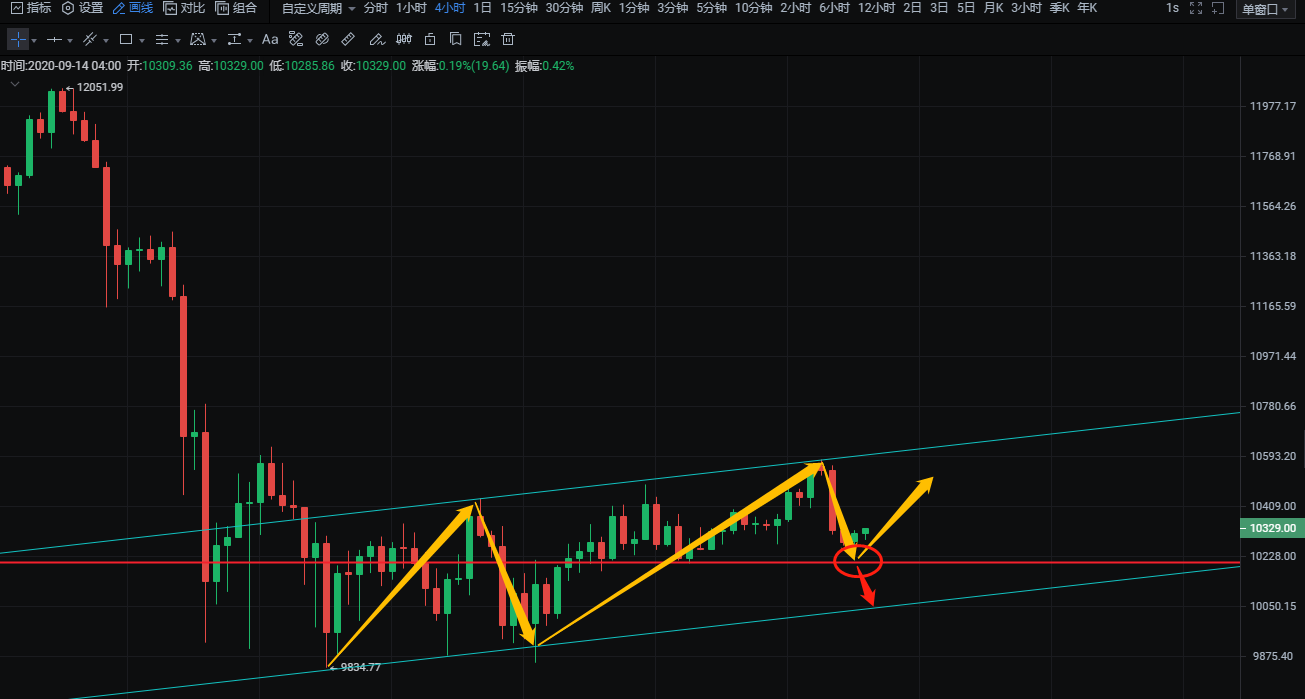This screenshot has width=1305, height=699.
Task: Toggle the 指标 indicators panel
Action: coord(30,8)
